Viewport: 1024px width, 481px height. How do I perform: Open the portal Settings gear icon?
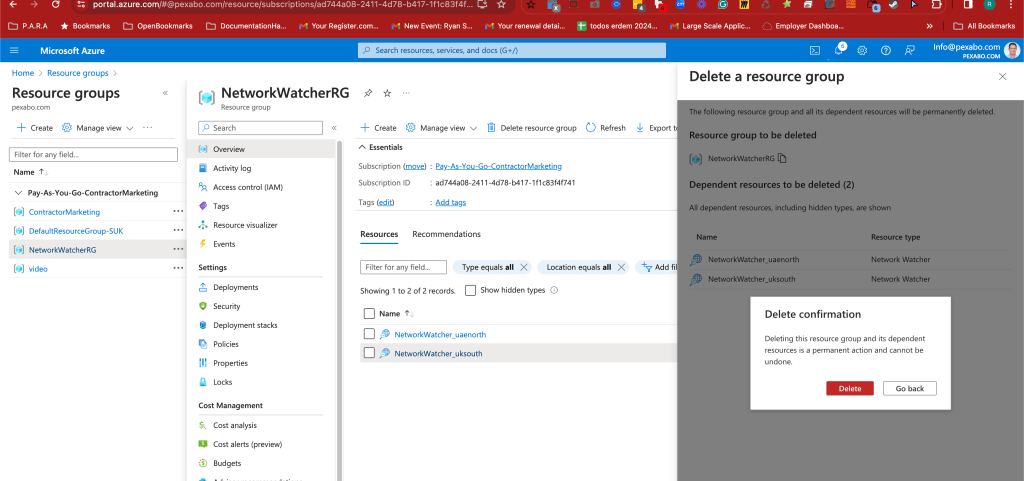pyautogui.click(x=862, y=51)
